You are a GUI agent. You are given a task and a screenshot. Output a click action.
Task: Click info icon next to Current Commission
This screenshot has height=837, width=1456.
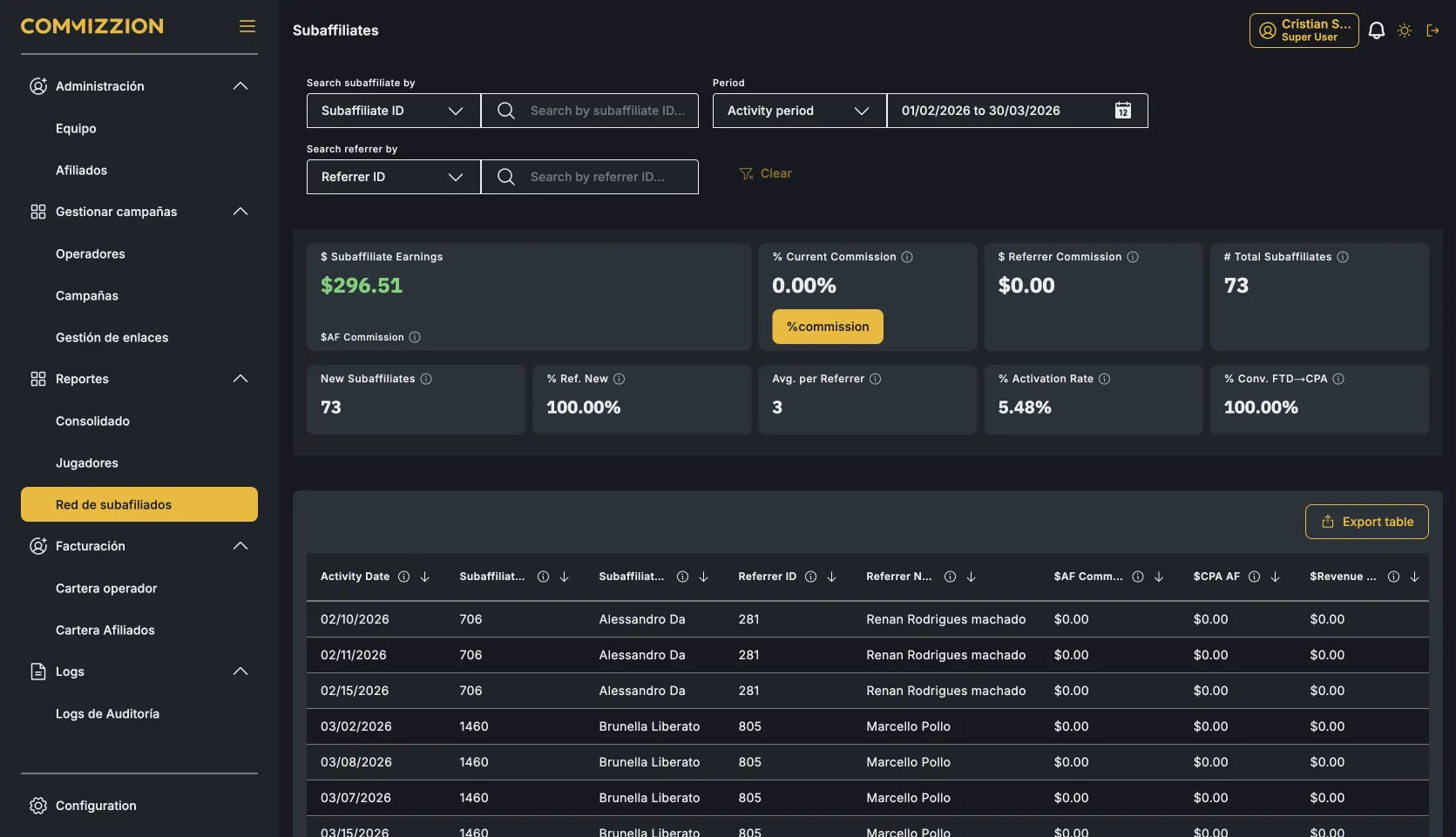[x=907, y=257]
